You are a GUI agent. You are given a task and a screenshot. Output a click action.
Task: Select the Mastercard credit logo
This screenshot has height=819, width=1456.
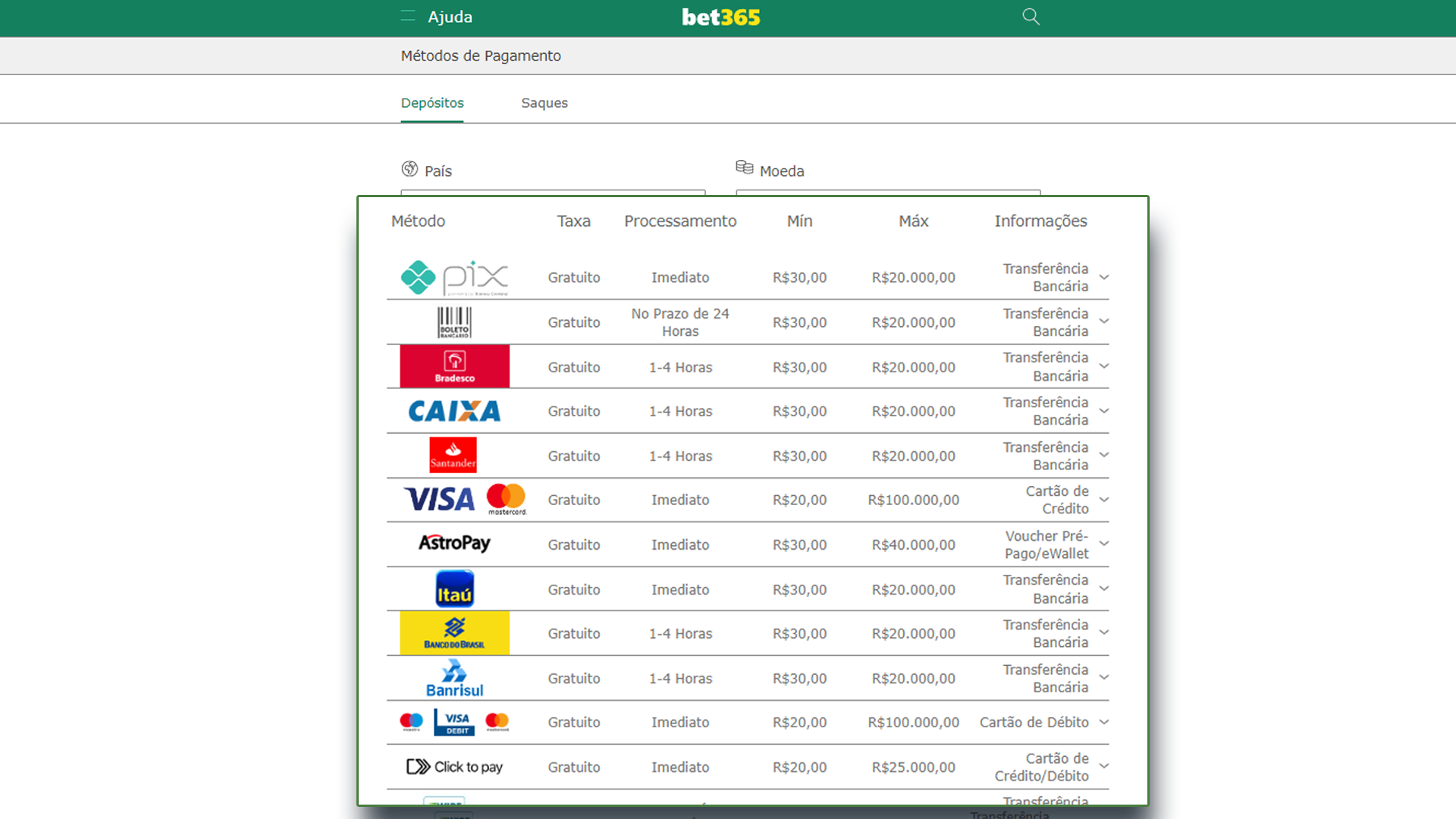pos(506,499)
